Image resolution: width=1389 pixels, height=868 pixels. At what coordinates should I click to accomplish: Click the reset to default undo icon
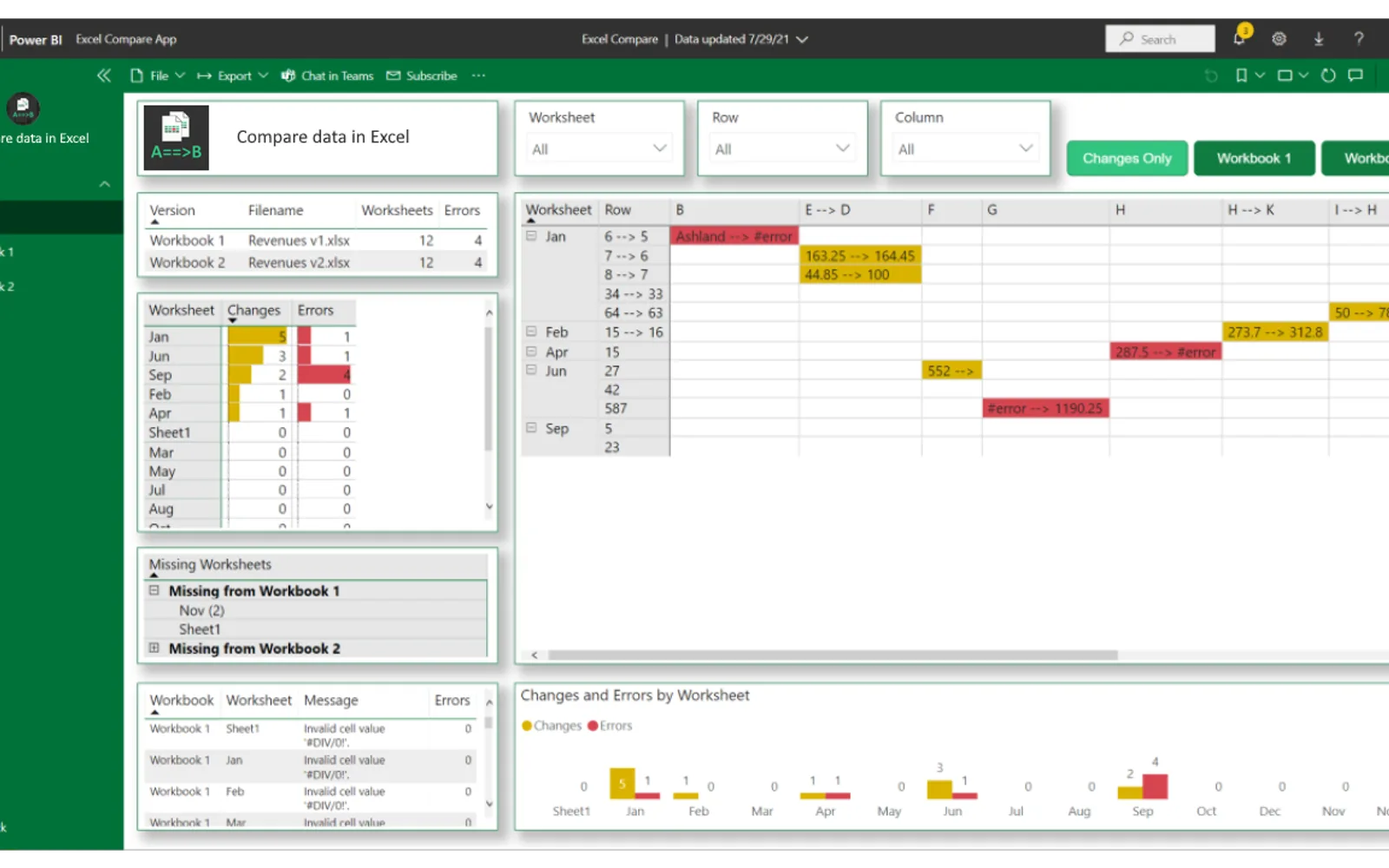pyautogui.click(x=1211, y=76)
